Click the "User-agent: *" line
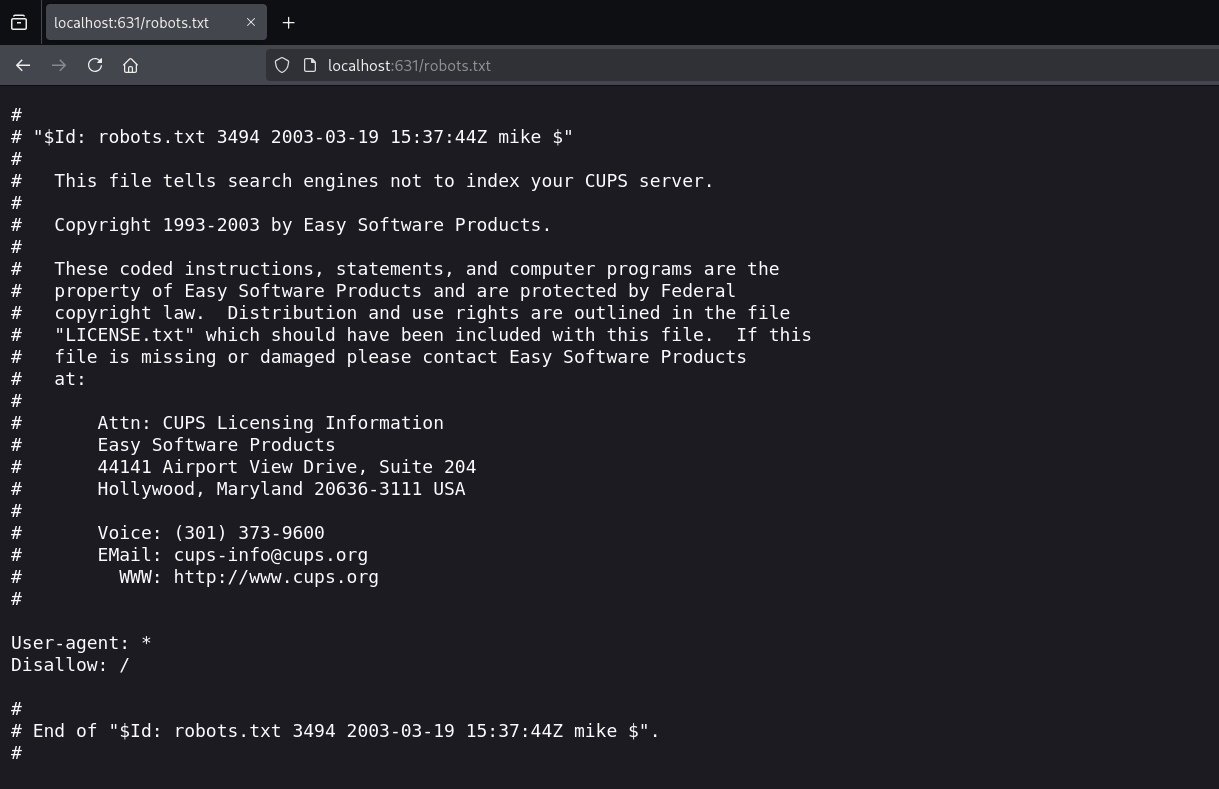This screenshot has width=1219, height=789. tap(81, 643)
